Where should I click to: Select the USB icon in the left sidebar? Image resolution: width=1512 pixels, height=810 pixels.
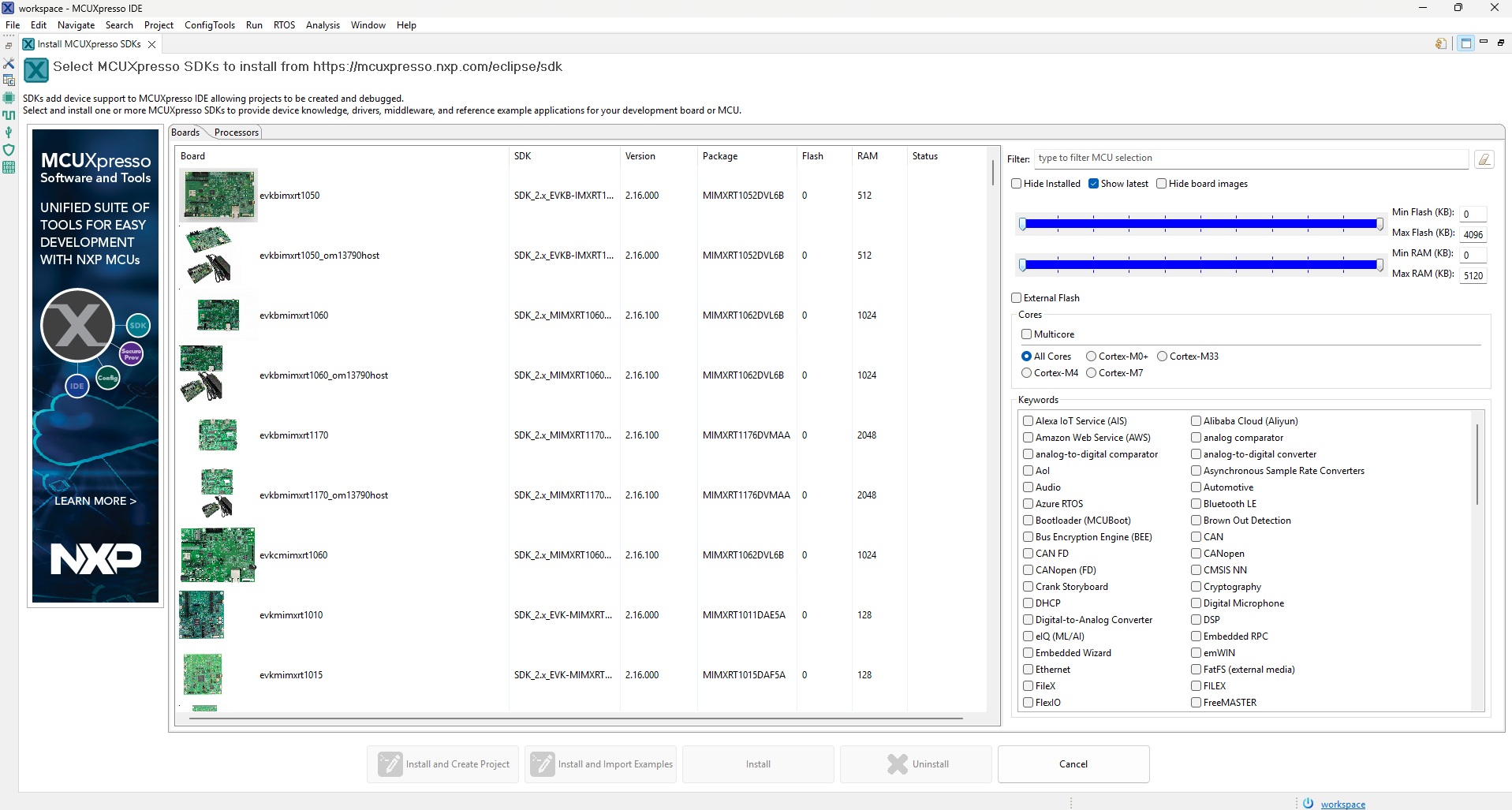9,132
